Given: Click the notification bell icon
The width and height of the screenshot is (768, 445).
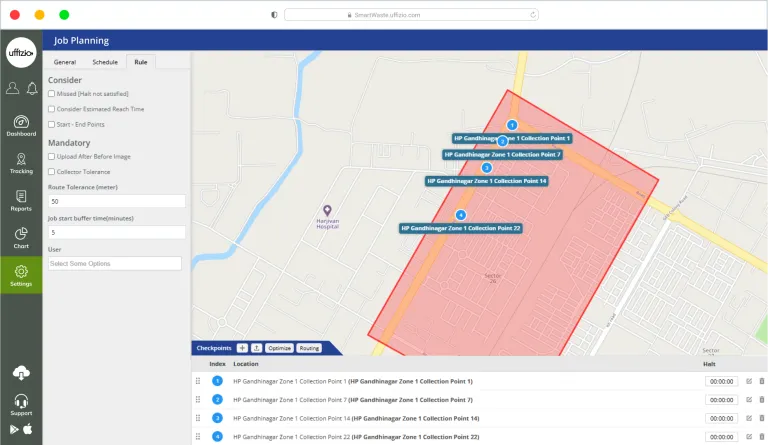Looking at the screenshot, I should point(30,88).
